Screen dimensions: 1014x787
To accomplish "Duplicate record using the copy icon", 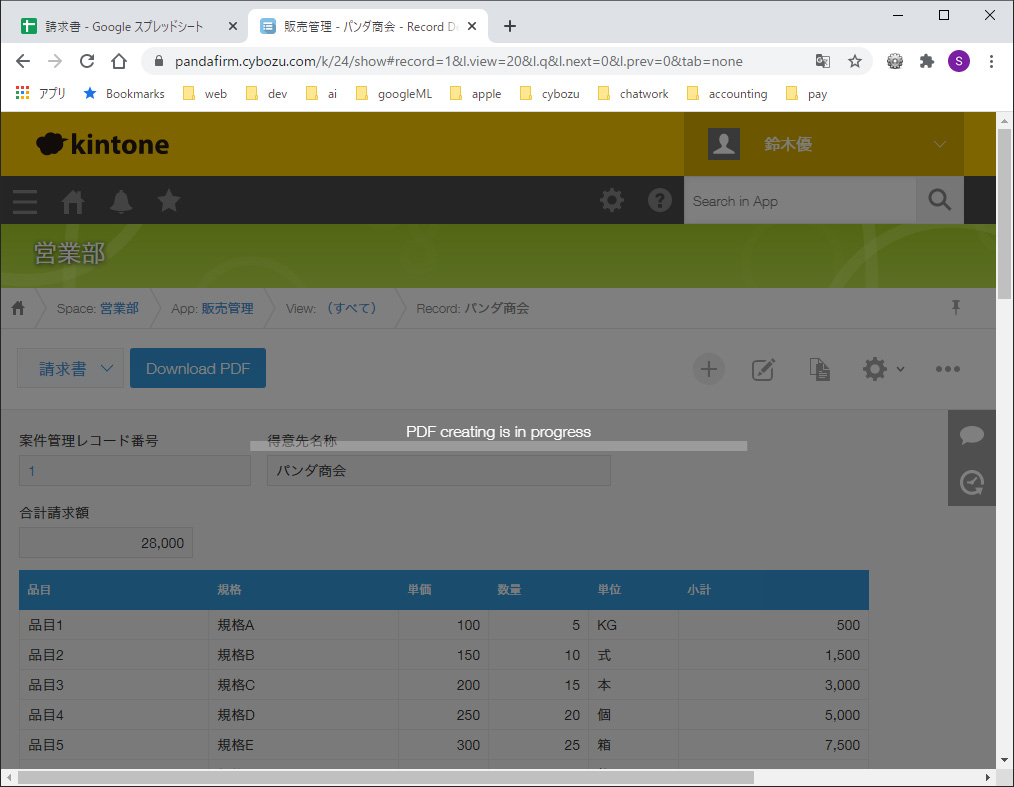I will [x=819, y=369].
